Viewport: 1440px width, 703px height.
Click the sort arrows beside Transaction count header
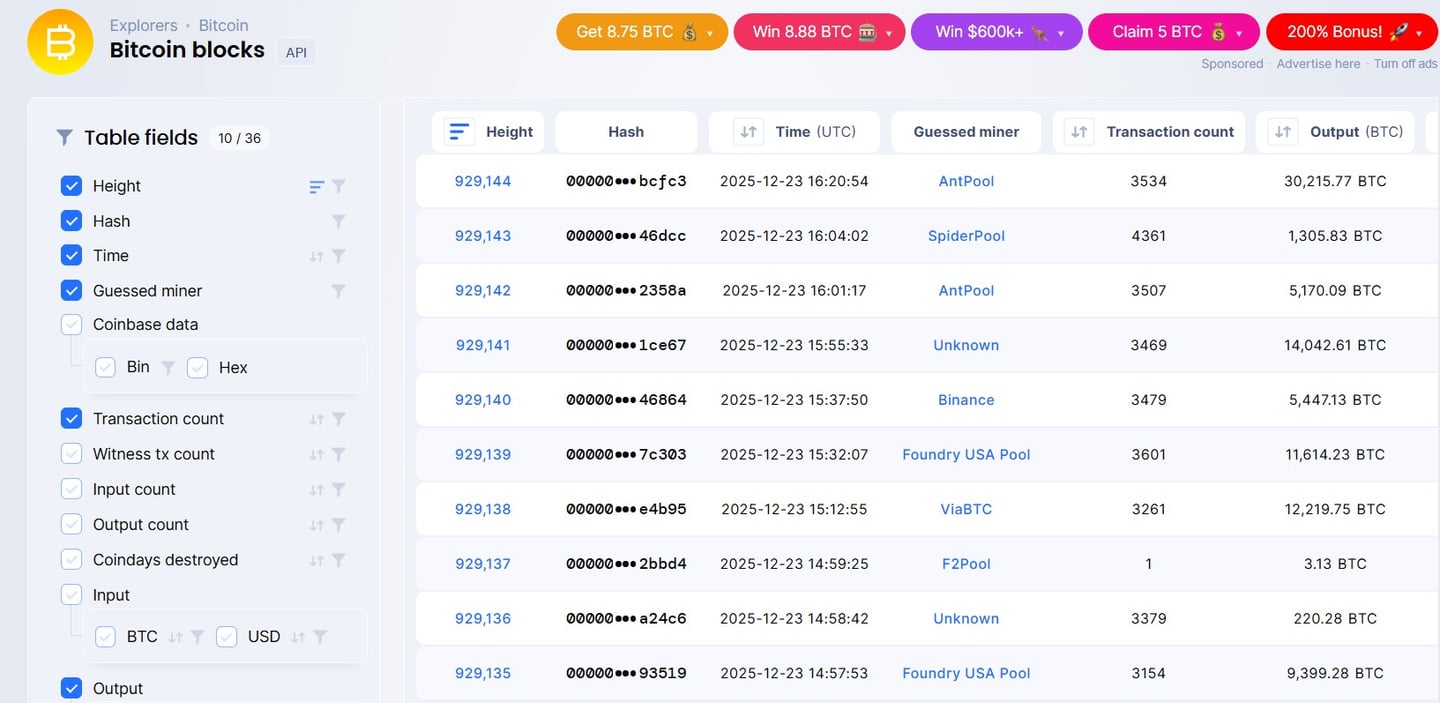coord(1077,131)
